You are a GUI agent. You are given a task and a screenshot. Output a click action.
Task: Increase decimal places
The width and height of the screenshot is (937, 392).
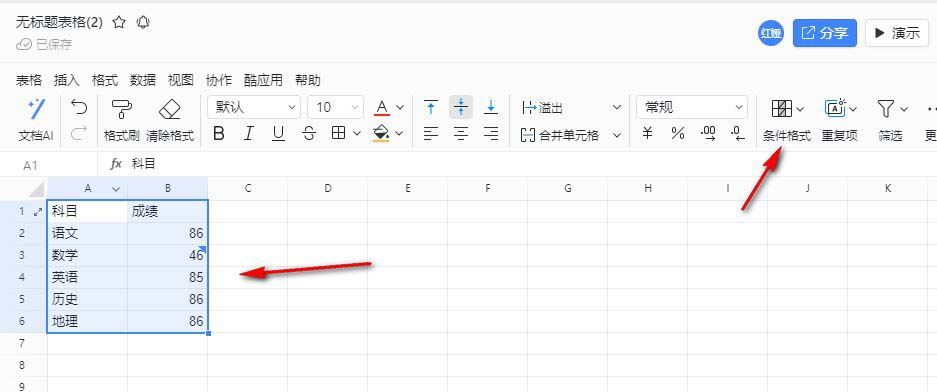pos(709,134)
